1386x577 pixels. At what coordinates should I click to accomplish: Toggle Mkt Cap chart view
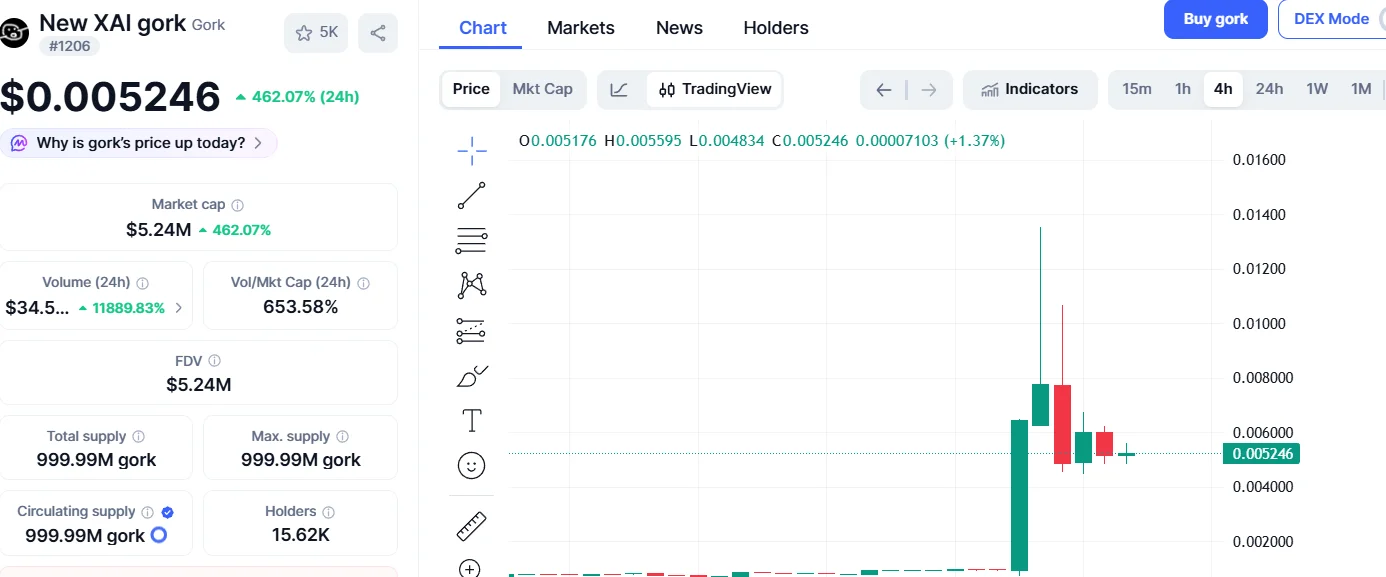coord(543,89)
